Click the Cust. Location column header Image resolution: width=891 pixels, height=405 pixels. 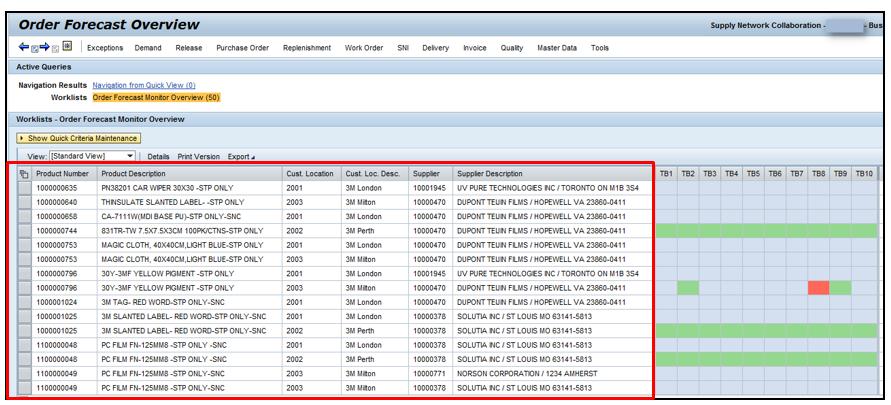(311, 174)
